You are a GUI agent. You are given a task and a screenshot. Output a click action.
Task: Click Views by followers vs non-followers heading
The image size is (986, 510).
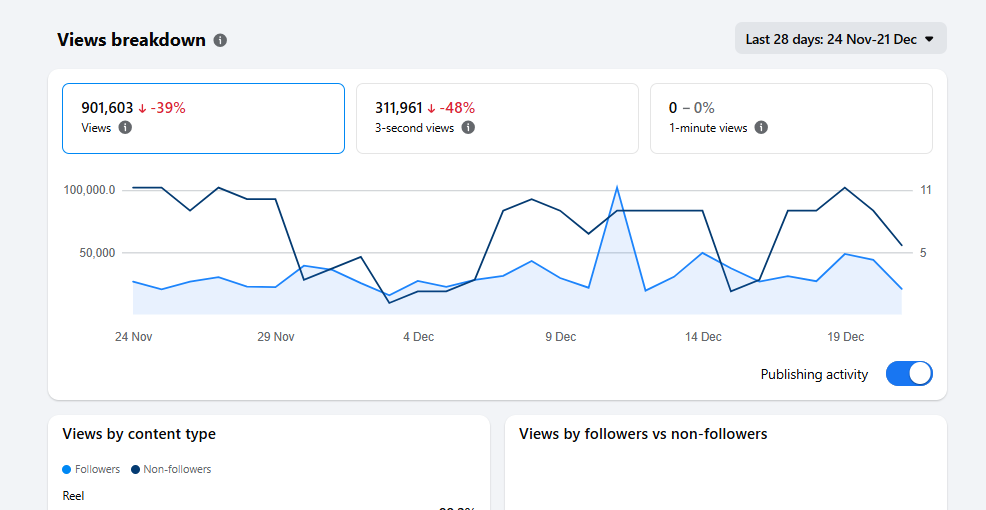coord(643,434)
